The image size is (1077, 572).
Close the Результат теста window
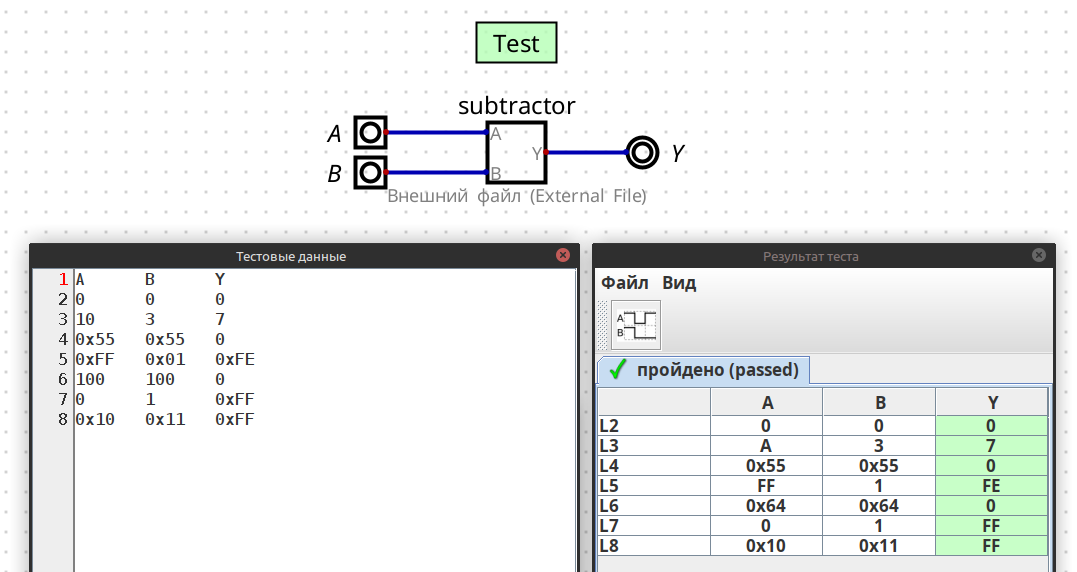tap(1039, 255)
